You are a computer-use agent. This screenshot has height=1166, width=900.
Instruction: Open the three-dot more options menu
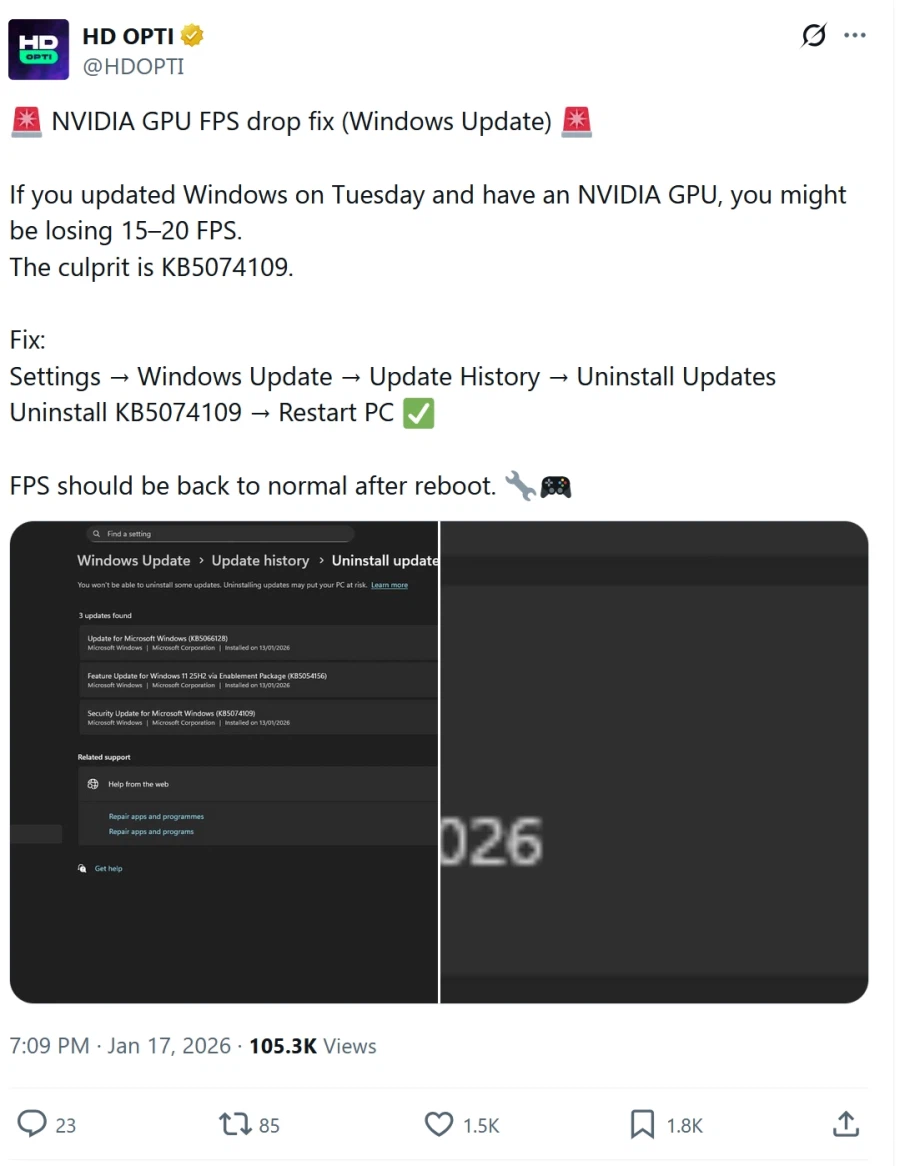pyautogui.click(x=855, y=35)
